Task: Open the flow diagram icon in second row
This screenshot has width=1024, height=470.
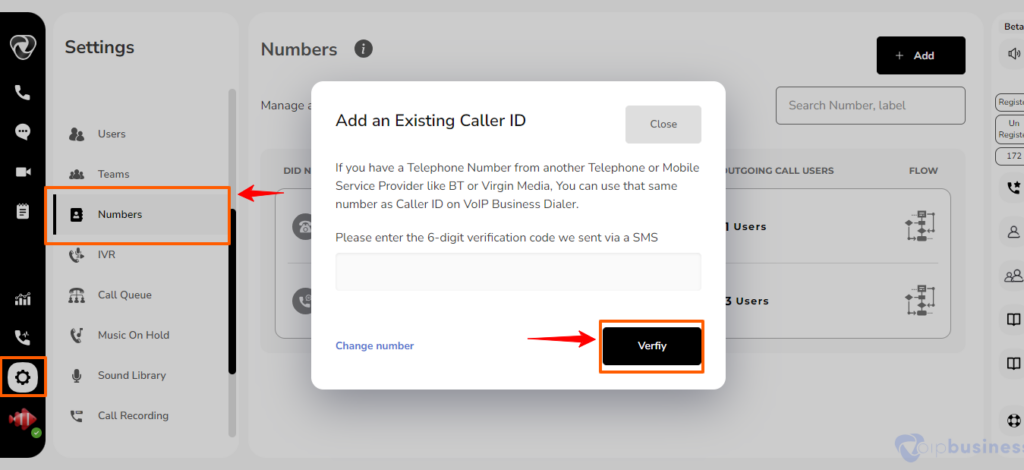Action: pos(921,301)
